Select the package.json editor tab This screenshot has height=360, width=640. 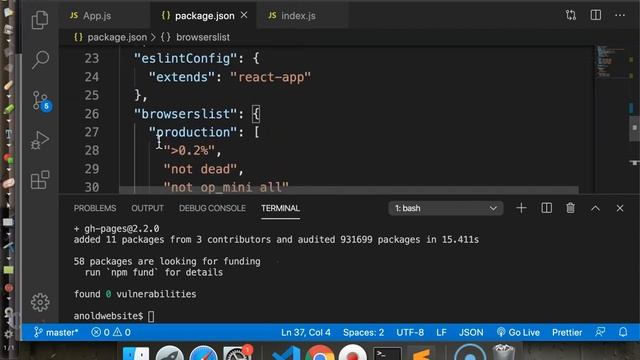pos(204,16)
